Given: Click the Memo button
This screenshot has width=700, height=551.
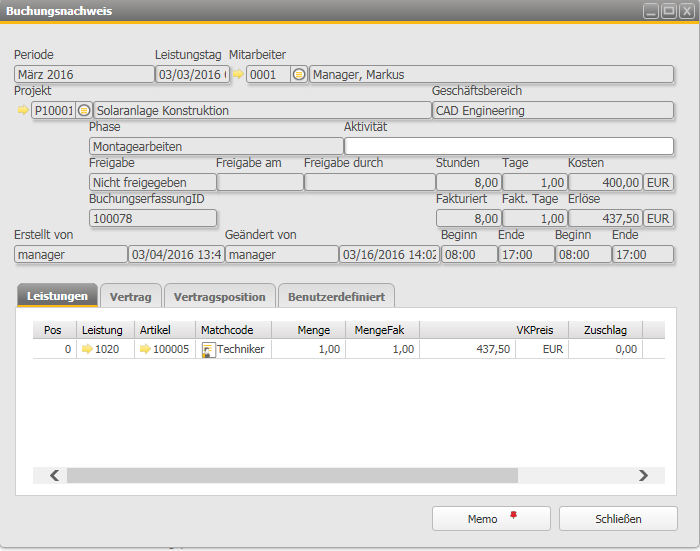Looking at the screenshot, I should (491, 518).
